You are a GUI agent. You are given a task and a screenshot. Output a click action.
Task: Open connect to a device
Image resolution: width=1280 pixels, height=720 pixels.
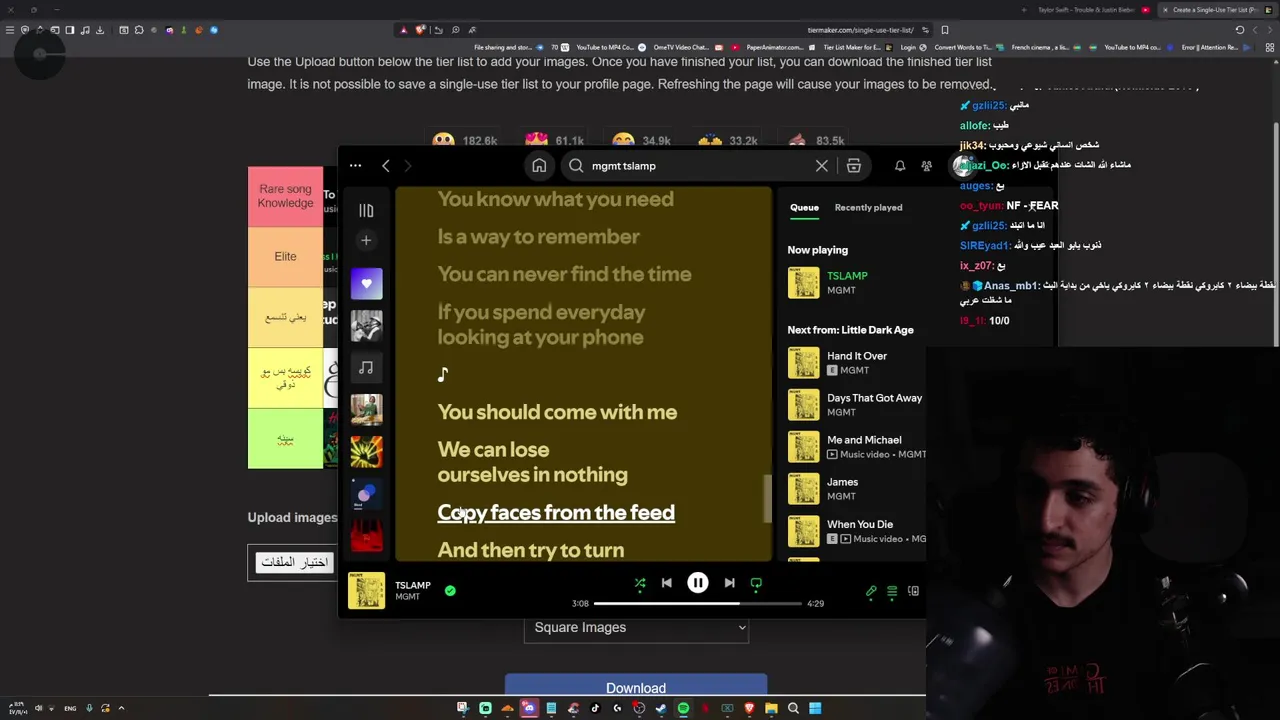point(913,591)
